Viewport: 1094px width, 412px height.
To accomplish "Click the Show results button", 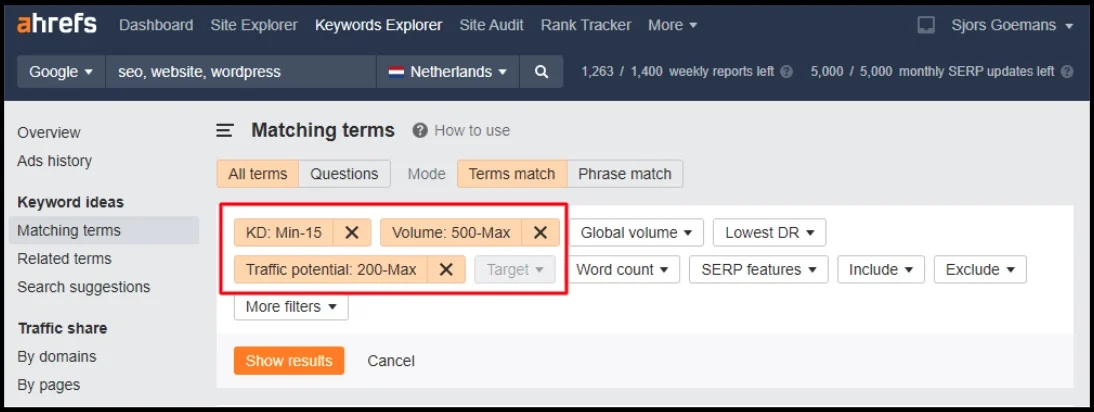I will click(289, 360).
